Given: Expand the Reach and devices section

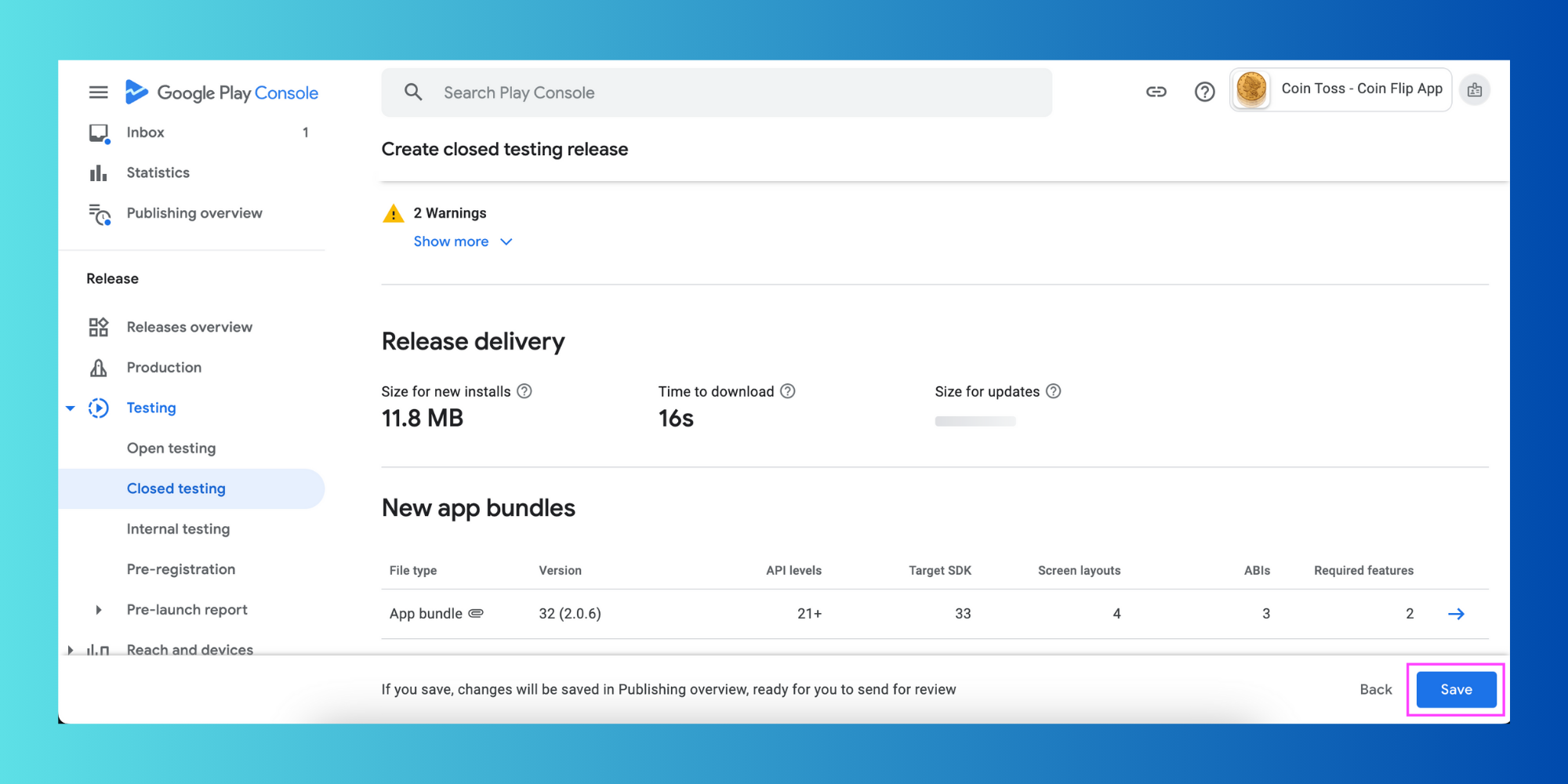Looking at the screenshot, I should [x=71, y=650].
